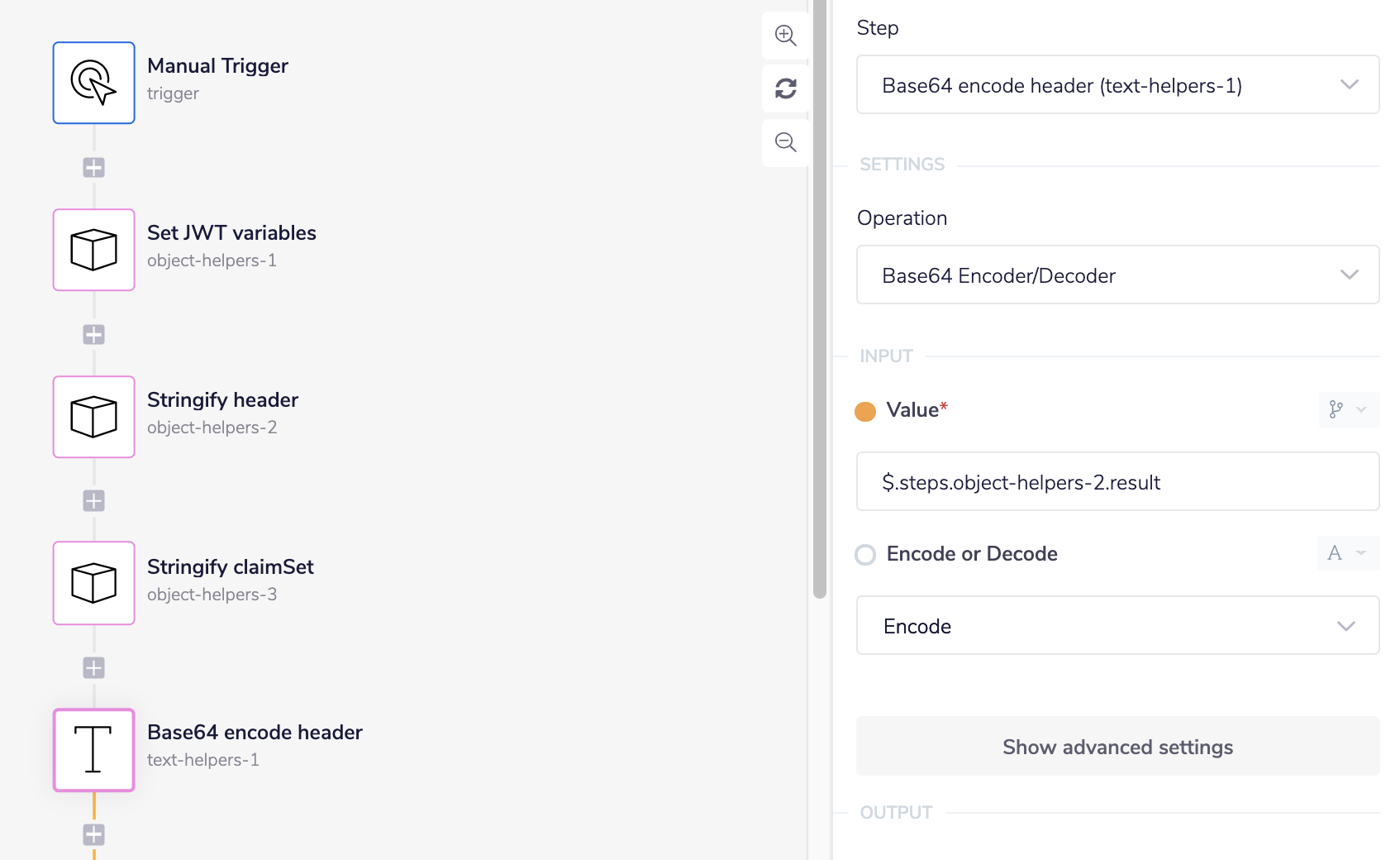Expand the Operation dropdown
1400x860 pixels.
(x=1117, y=275)
